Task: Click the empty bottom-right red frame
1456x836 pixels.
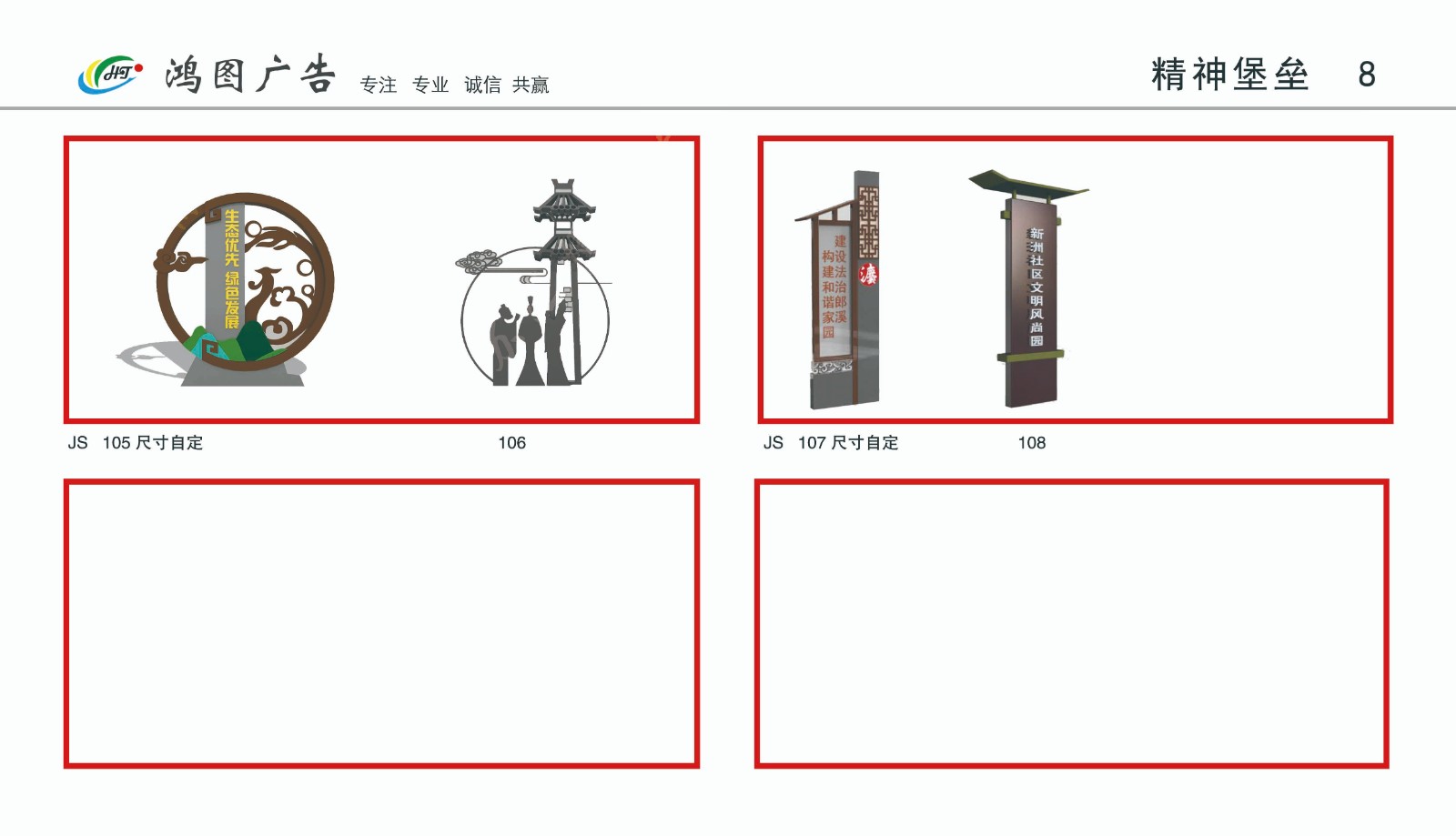Action: click(x=1072, y=624)
